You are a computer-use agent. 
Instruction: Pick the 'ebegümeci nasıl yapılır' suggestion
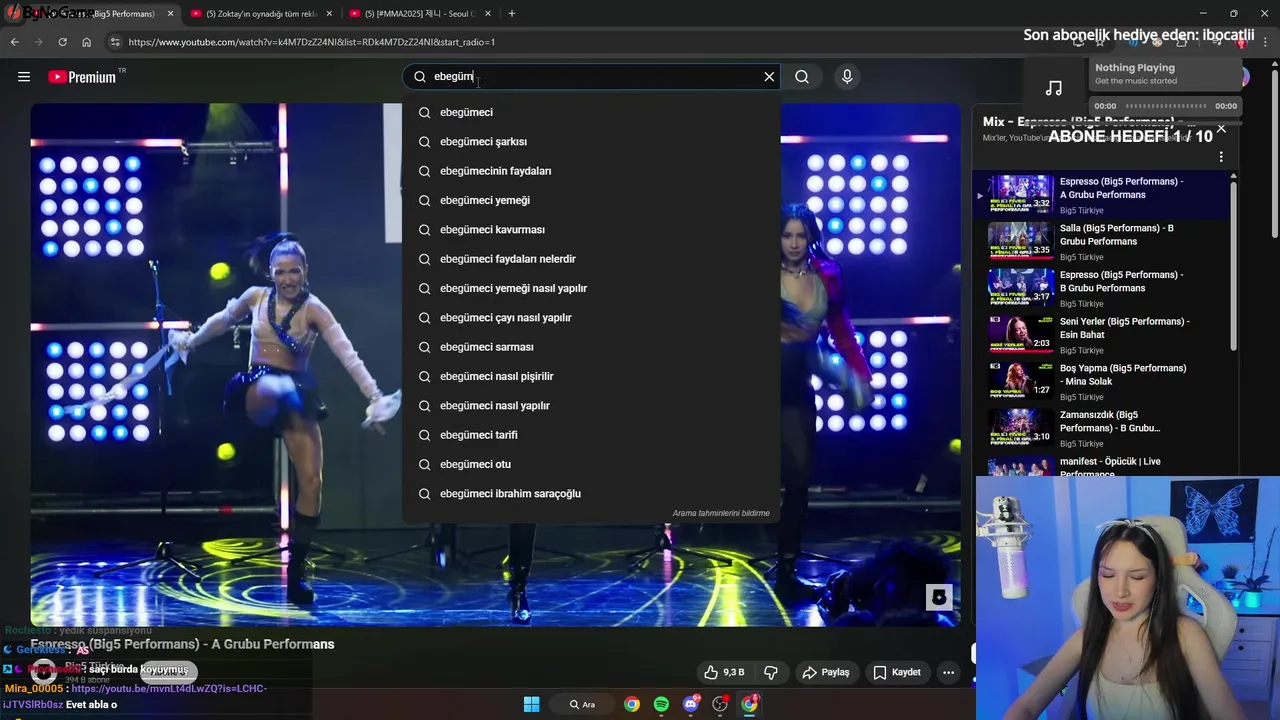591,406
